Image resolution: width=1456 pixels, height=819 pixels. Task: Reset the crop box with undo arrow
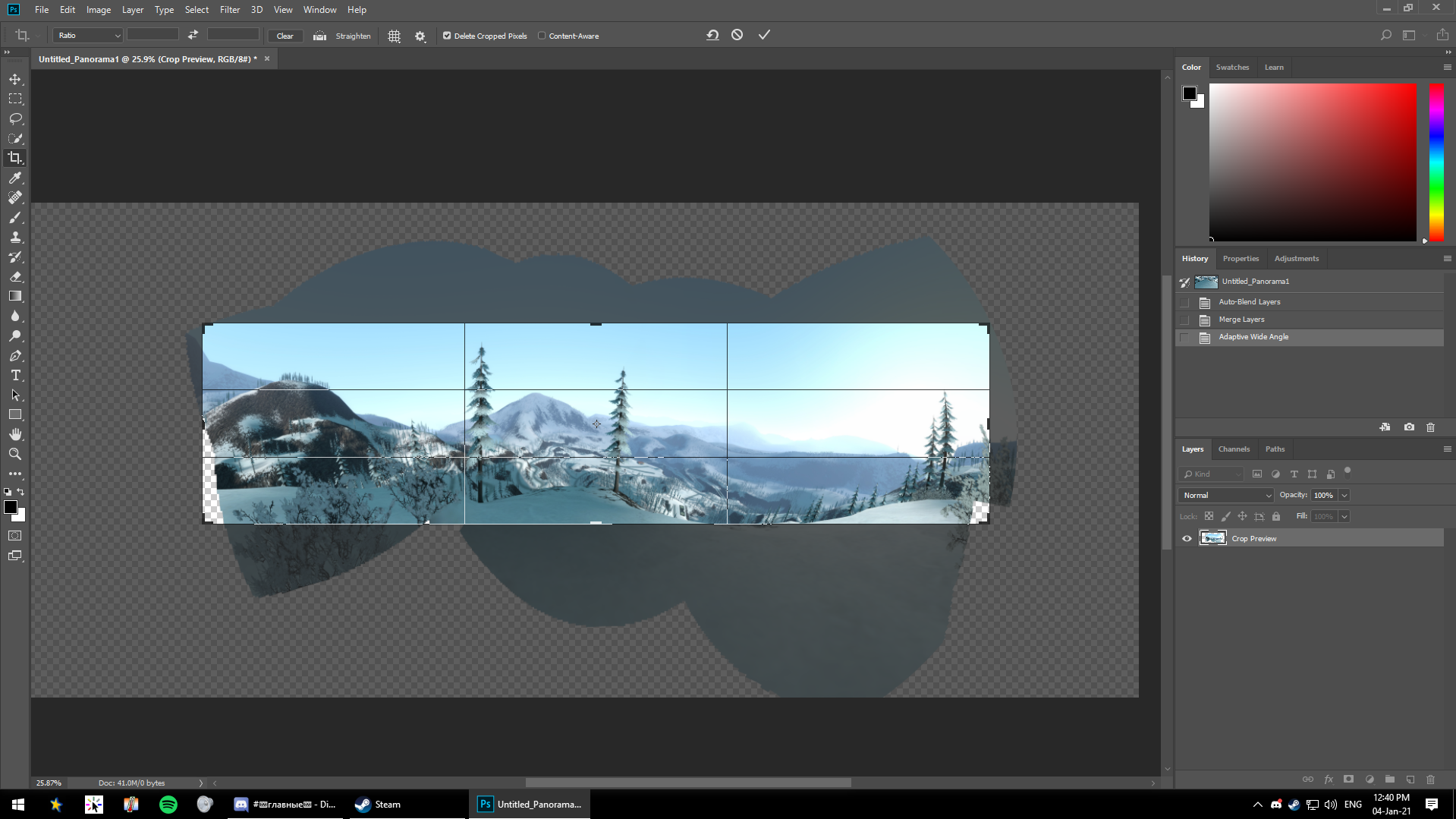coord(712,35)
